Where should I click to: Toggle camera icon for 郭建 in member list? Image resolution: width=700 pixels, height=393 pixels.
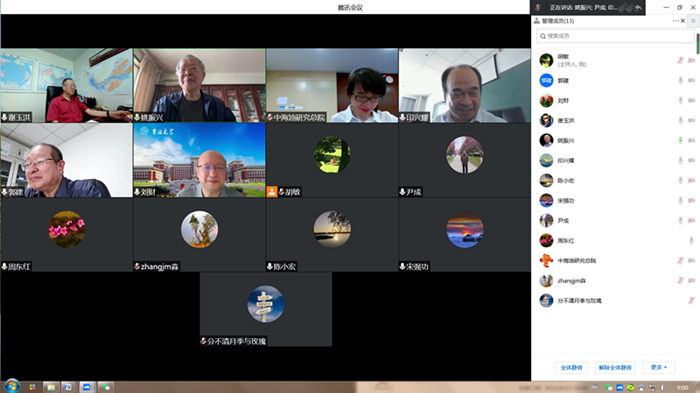coord(692,80)
